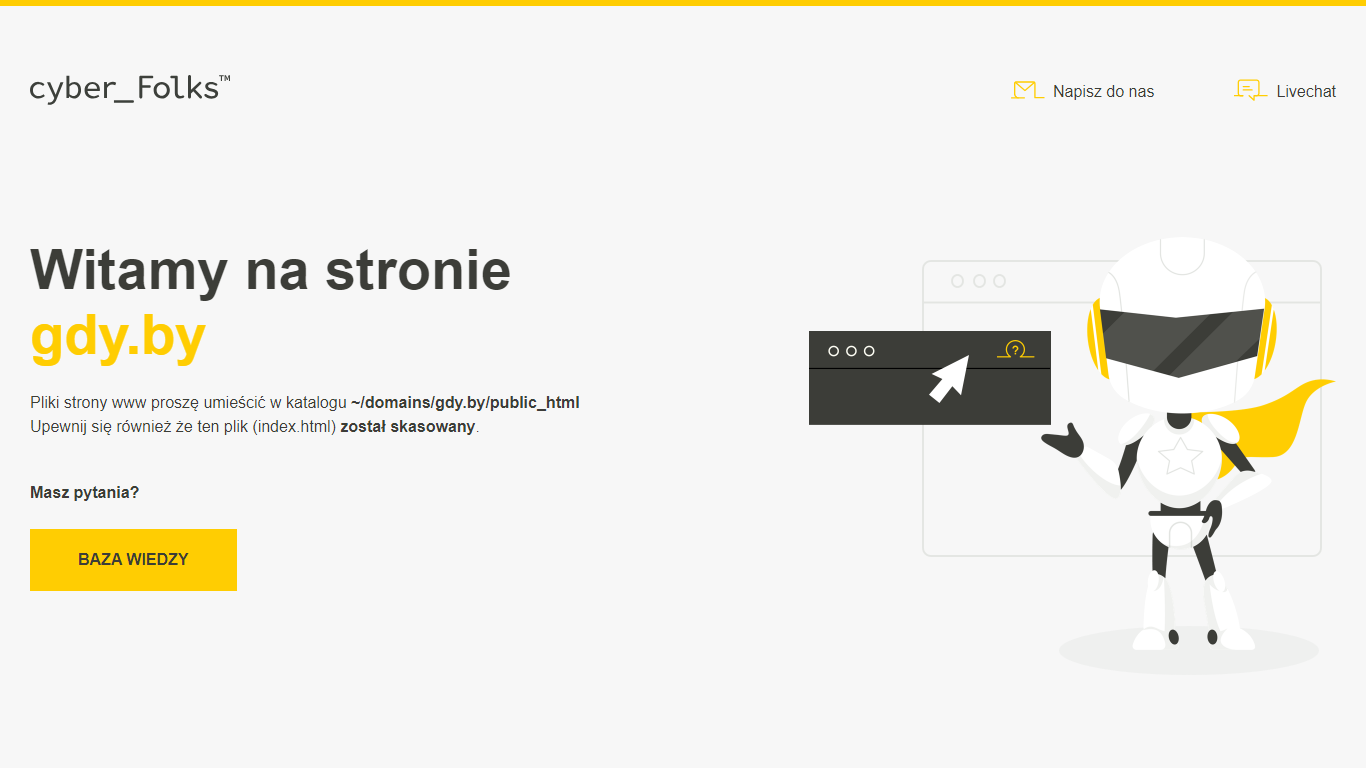Click the BAZA WIEDZY button
Image resolution: width=1366 pixels, height=768 pixels.
[133, 560]
